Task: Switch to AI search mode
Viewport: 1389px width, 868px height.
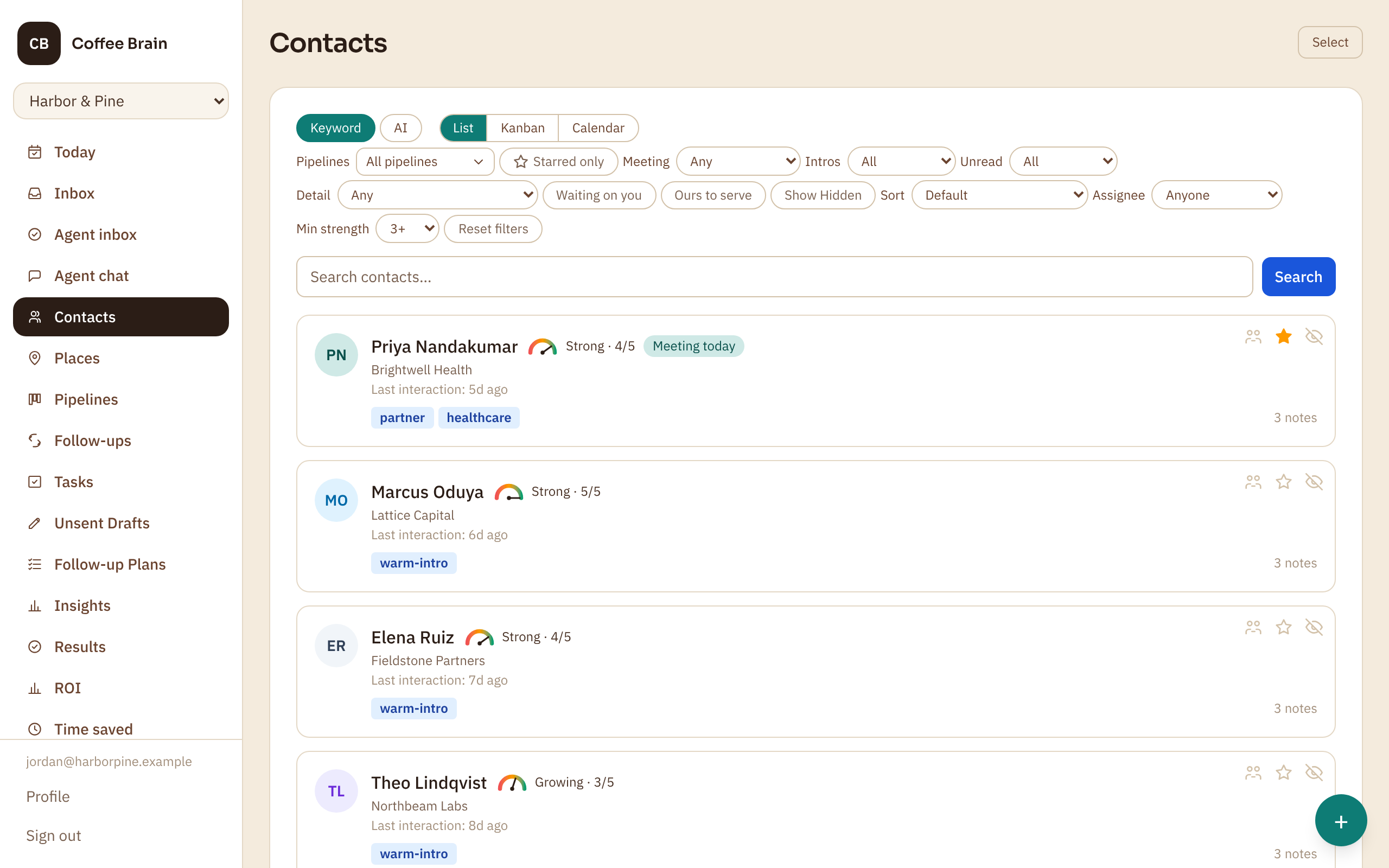Action: coord(400,128)
